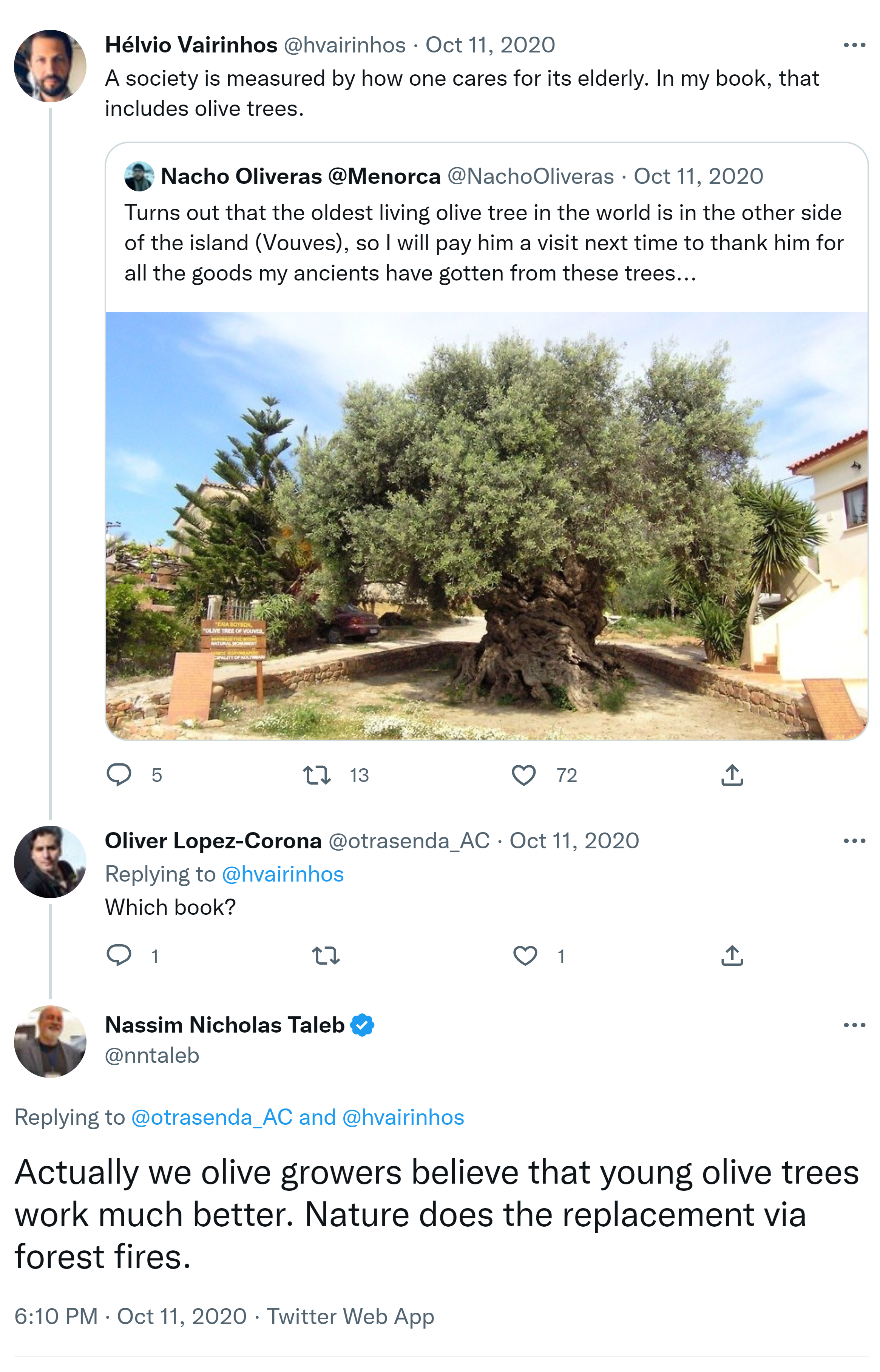Reply to Oliver Lopez-Corona's 'Which book?' tweet

point(119,956)
